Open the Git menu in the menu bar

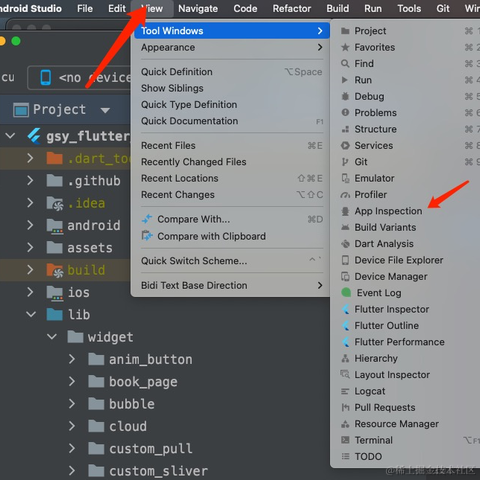click(x=443, y=8)
